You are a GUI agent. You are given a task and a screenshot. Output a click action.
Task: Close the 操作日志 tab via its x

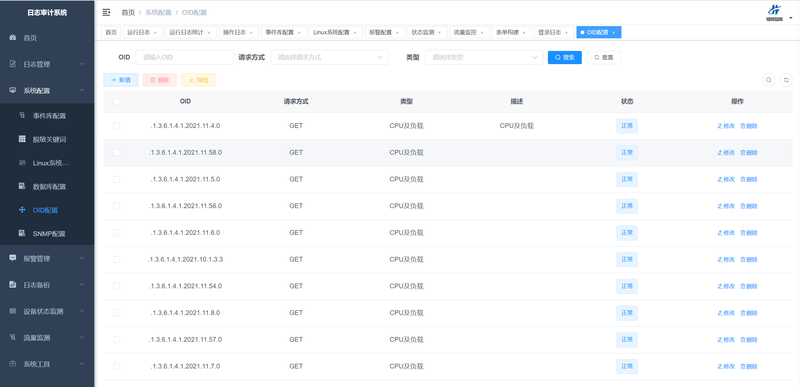251,33
